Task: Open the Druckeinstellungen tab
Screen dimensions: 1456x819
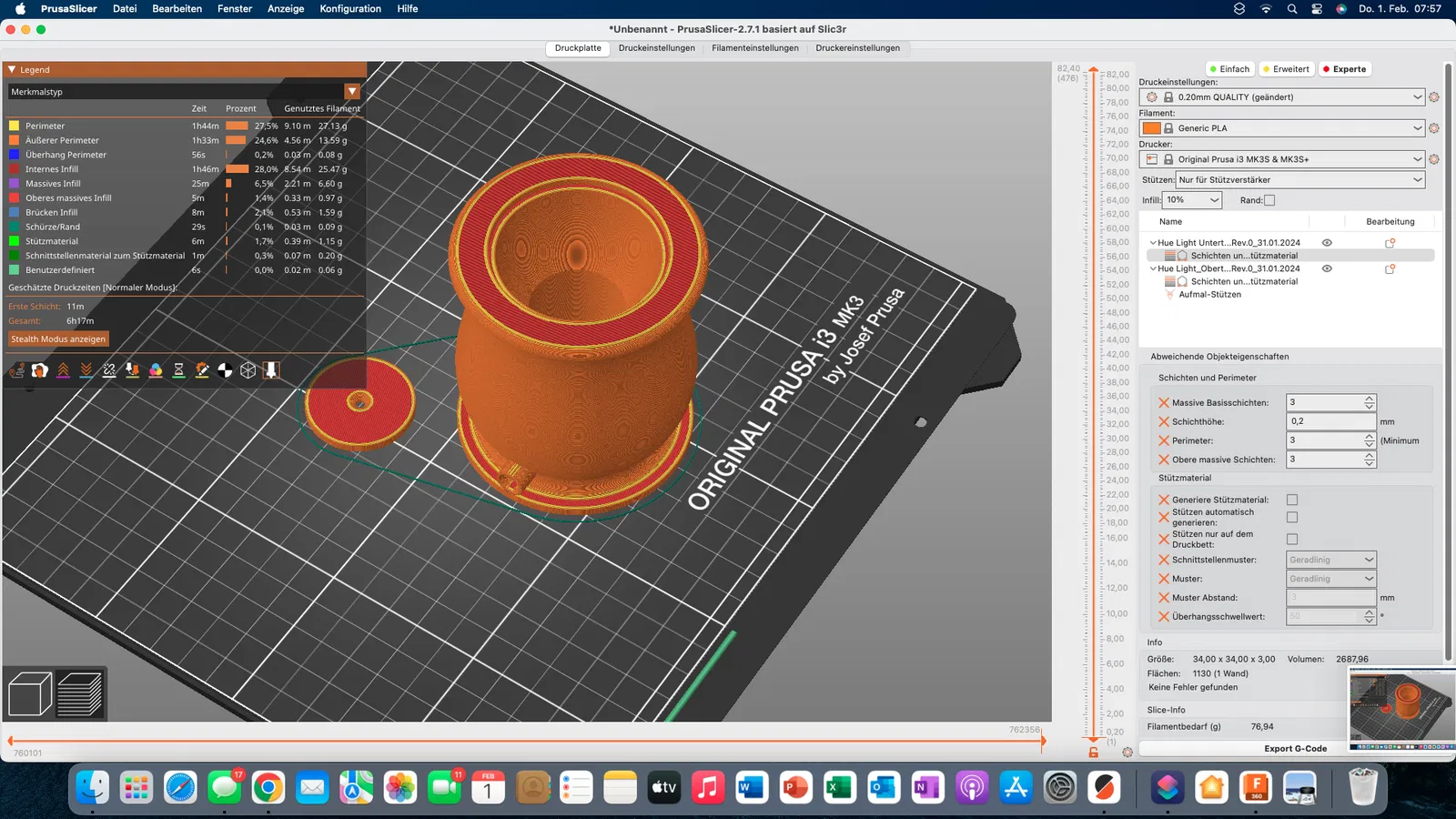Action: [656, 48]
